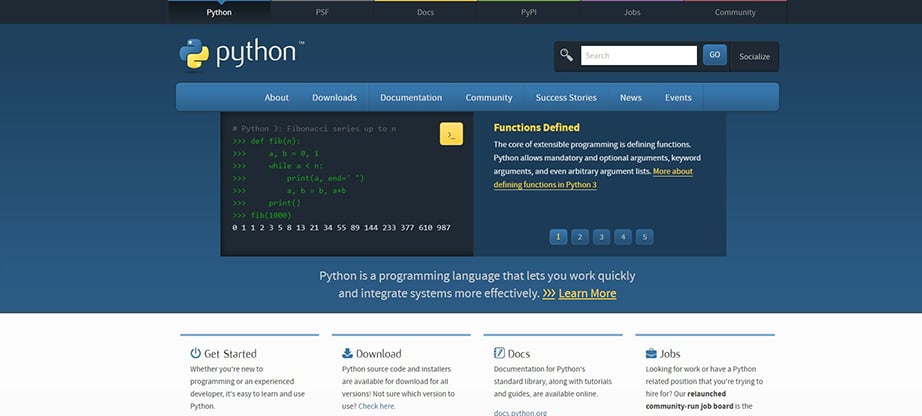
Task: Select the Python top tab
Action: coord(219,12)
